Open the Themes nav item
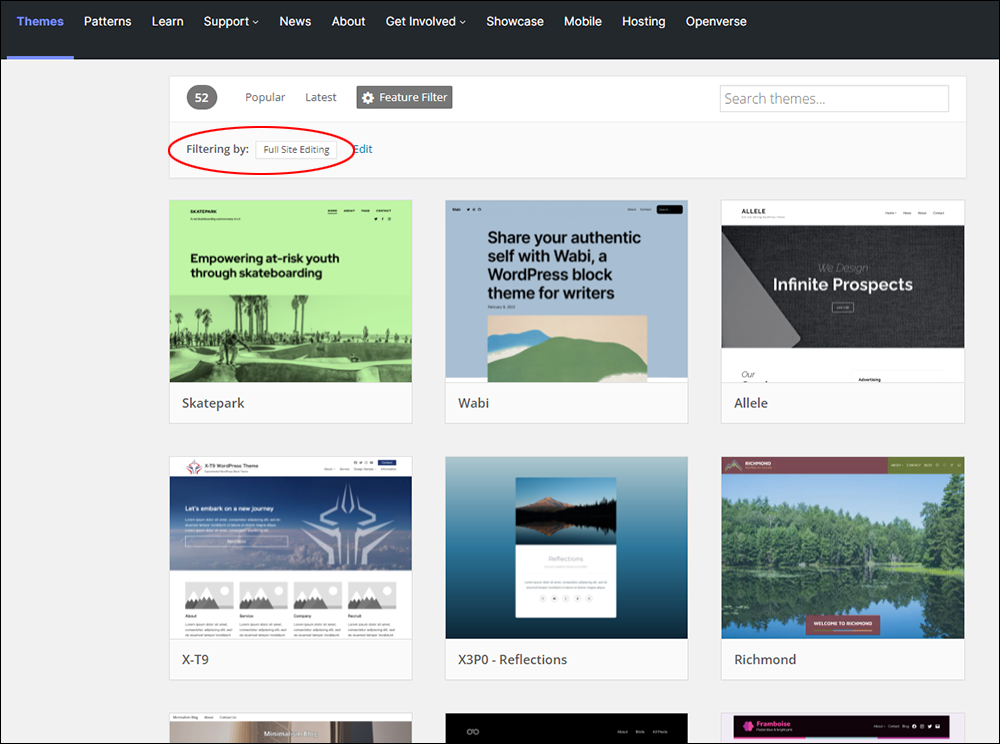 point(40,22)
